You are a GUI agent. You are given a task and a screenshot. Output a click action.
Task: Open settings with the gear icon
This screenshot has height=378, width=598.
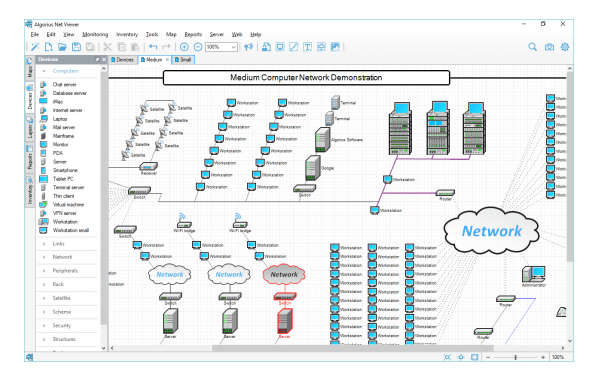pos(565,47)
